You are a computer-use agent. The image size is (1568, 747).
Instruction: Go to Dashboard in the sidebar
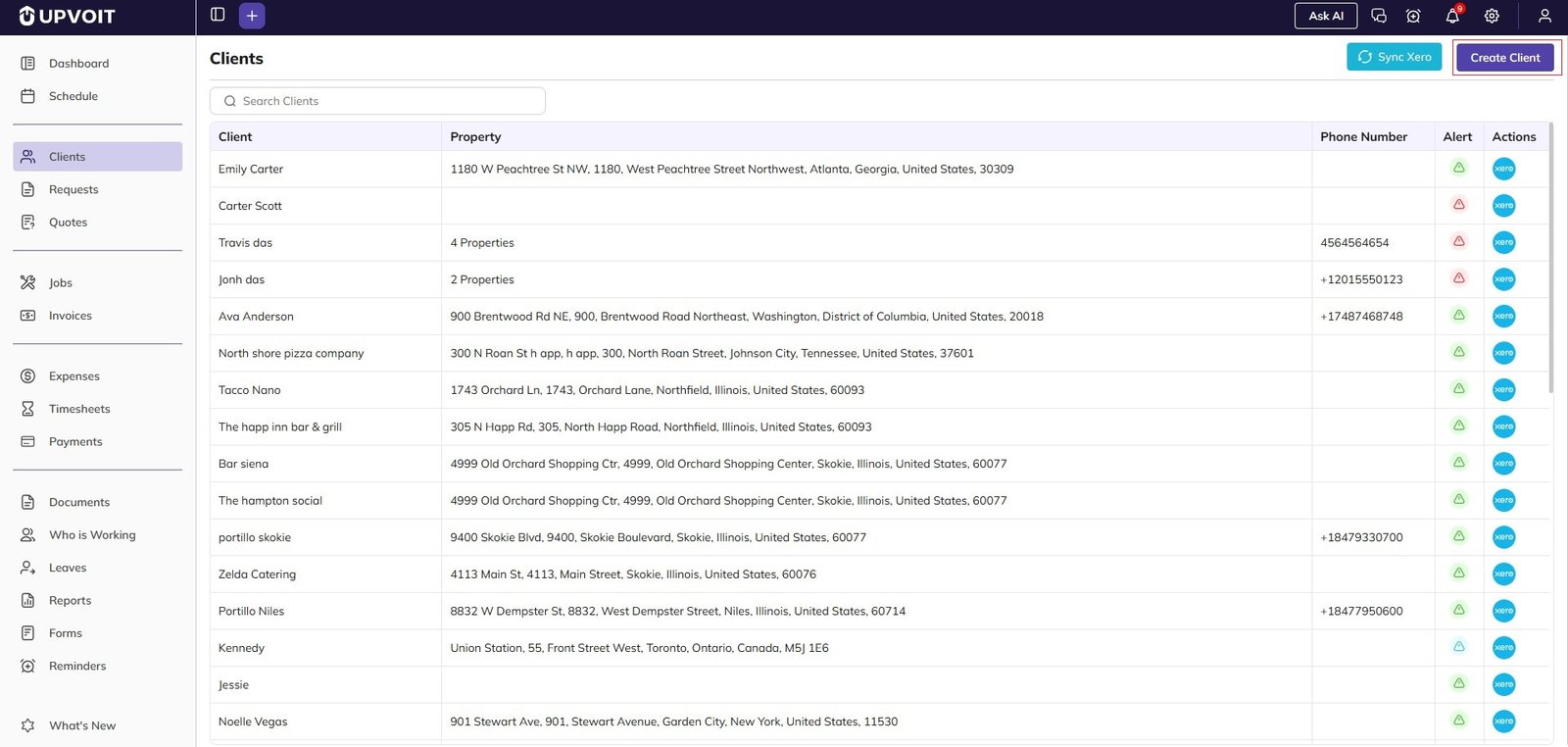click(x=78, y=64)
